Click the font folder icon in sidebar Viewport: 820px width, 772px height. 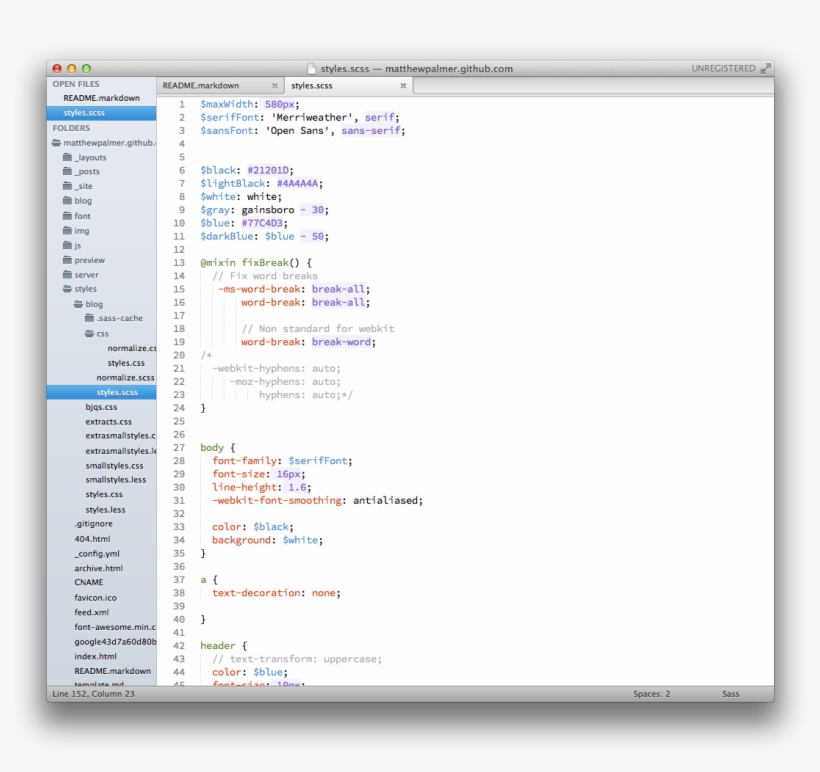click(x=67, y=216)
